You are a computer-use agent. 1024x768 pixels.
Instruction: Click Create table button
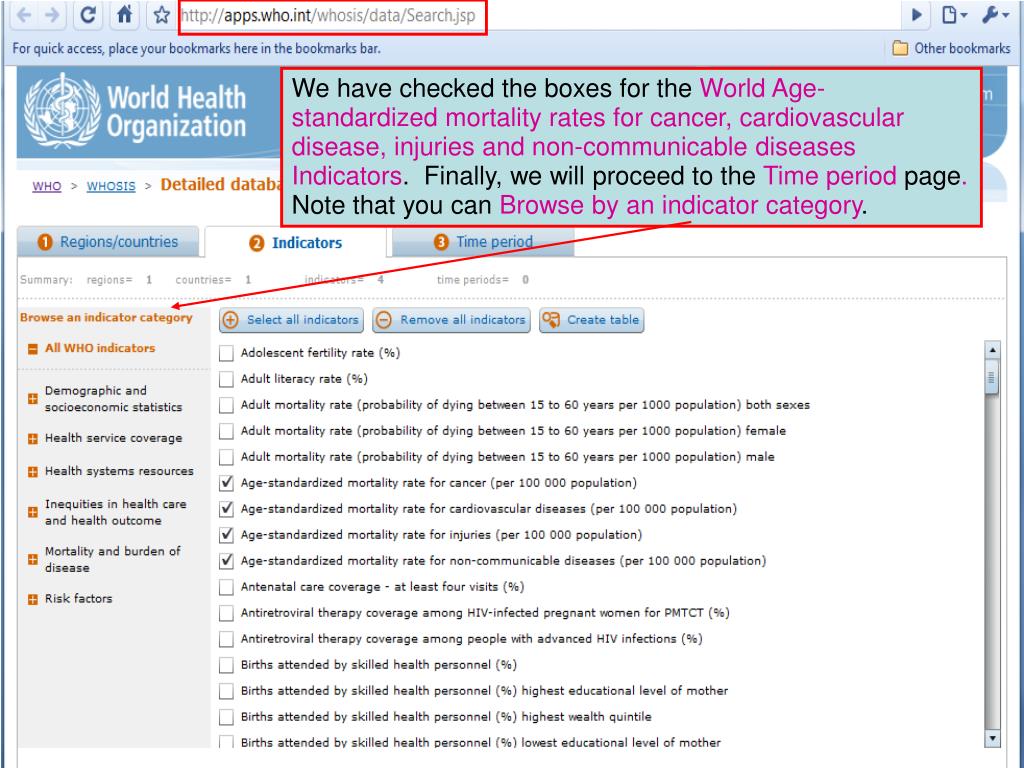click(x=592, y=320)
